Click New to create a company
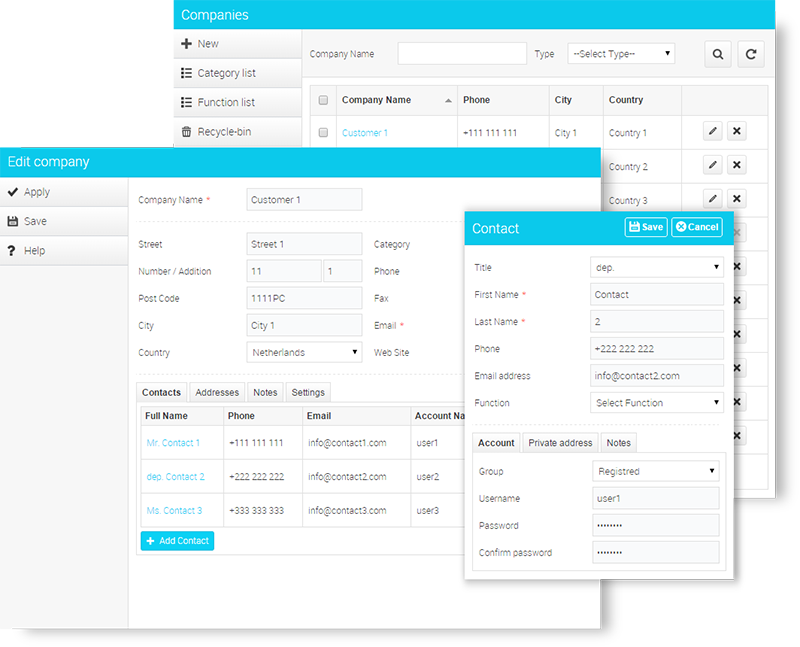This screenshot has width=800, height=647. (x=199, y=44)
